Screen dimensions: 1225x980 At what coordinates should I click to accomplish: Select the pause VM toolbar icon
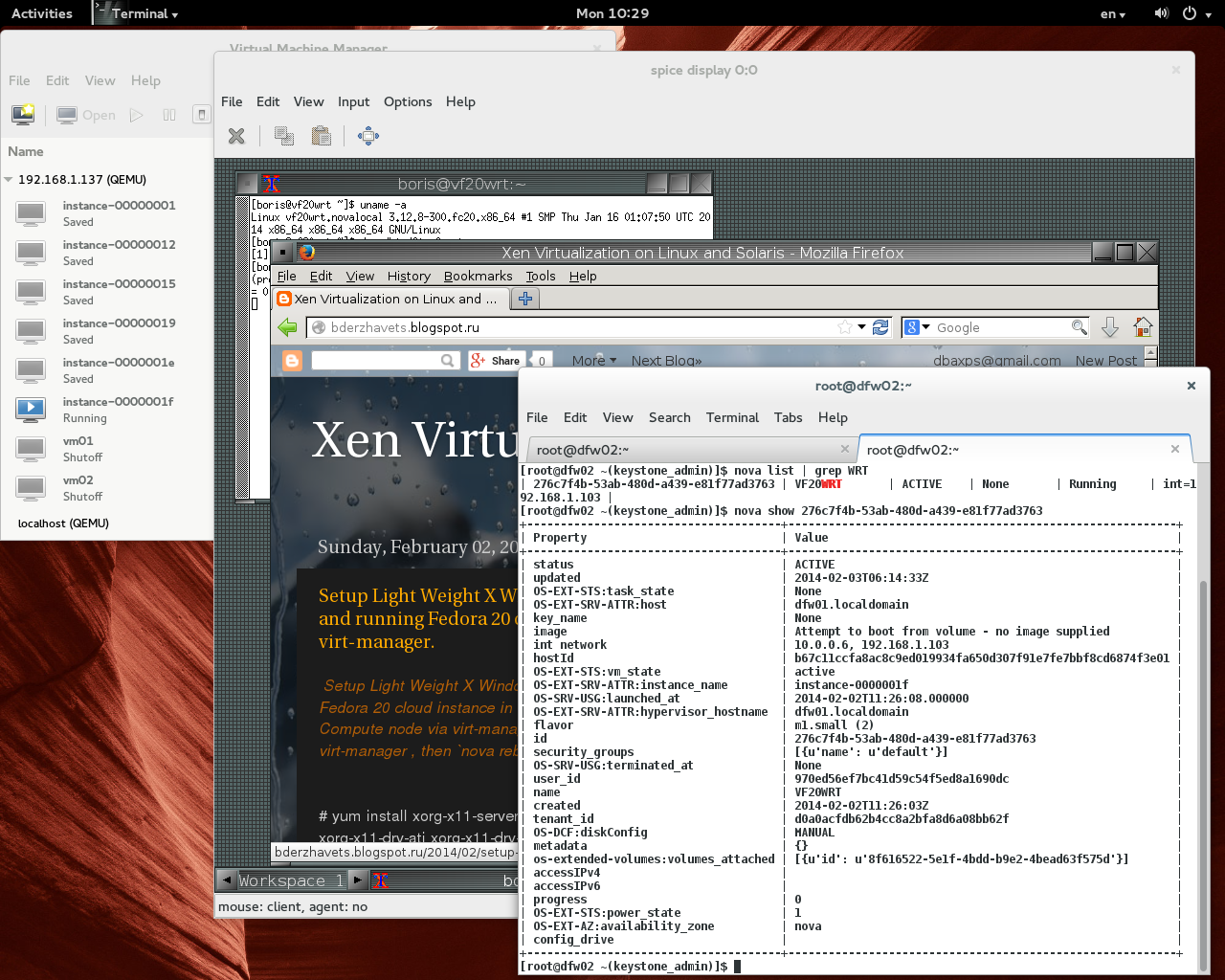(168, 114)
